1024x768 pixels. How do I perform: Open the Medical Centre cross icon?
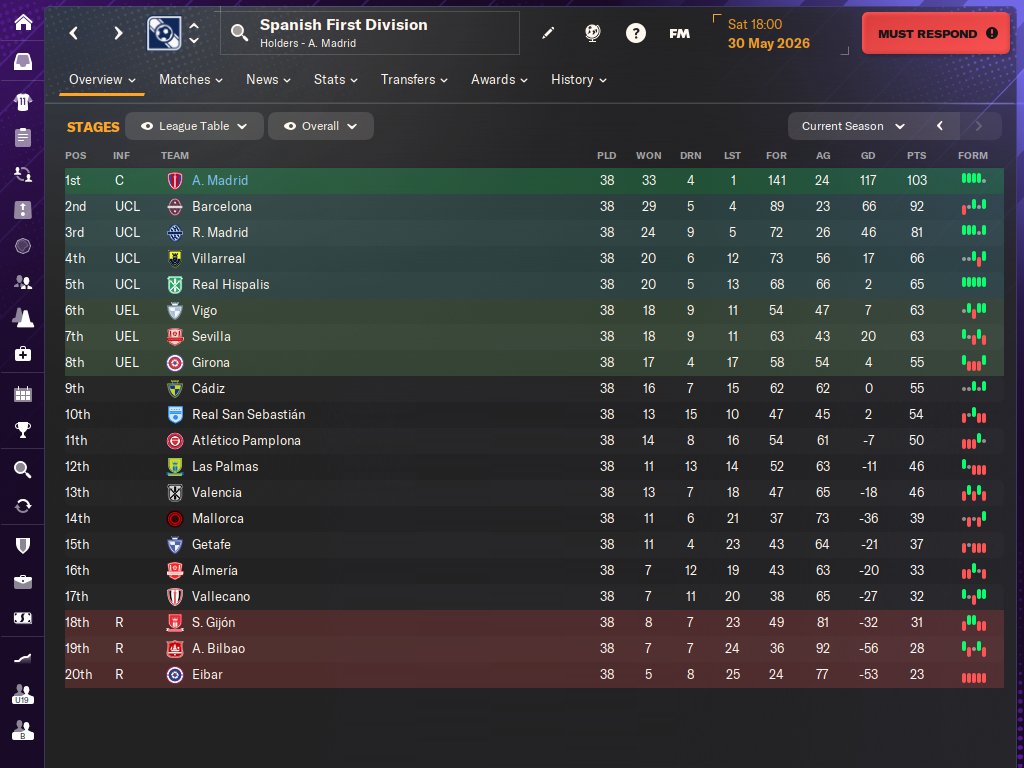click(23, 354)
